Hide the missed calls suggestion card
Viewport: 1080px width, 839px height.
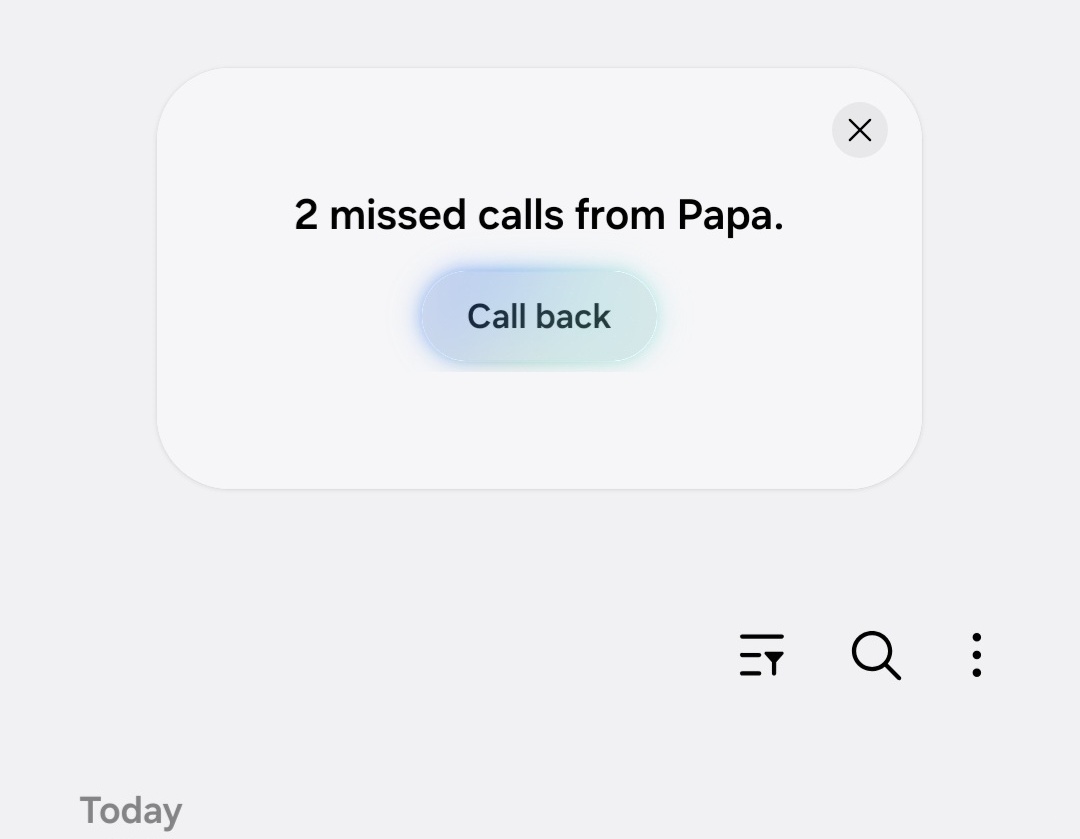(x=859, y=130)
